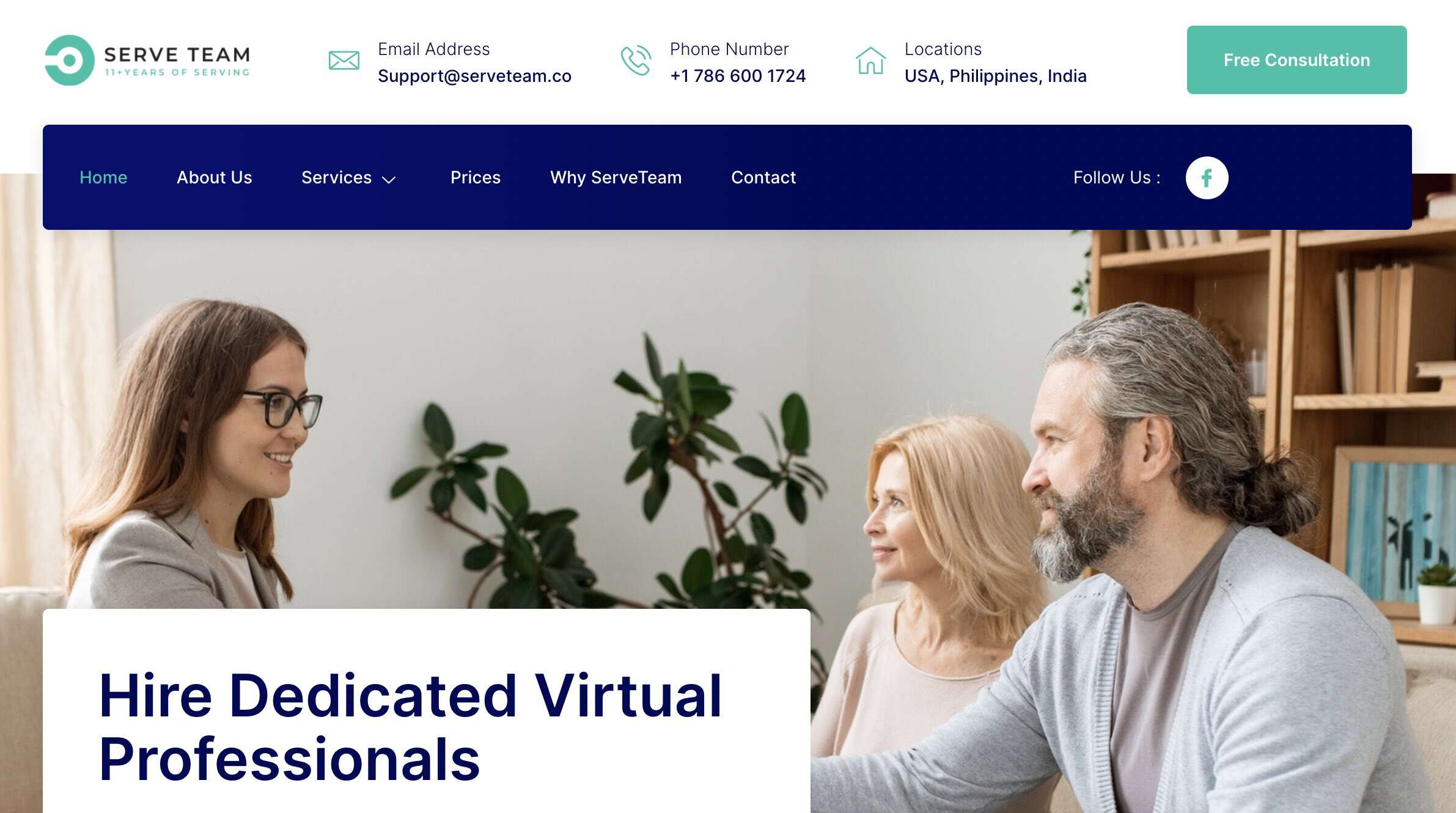This screenshot has width=1456, height=813.
Task: Click the Free Consultation button
Action: coord(1297,60)
